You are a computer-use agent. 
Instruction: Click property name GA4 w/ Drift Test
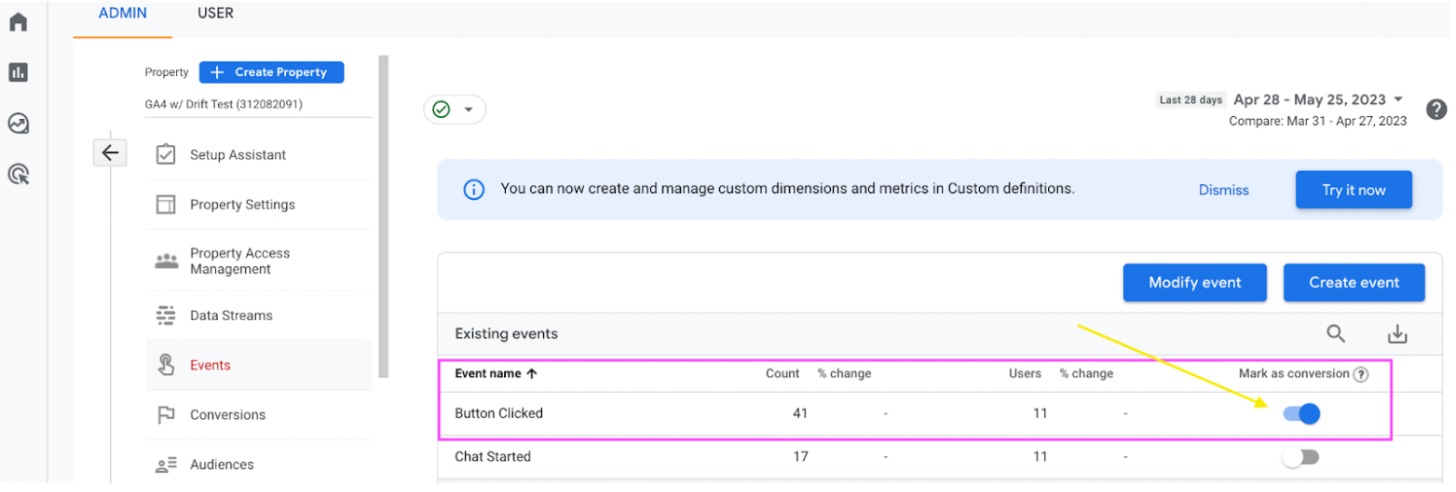pos(224,104)
